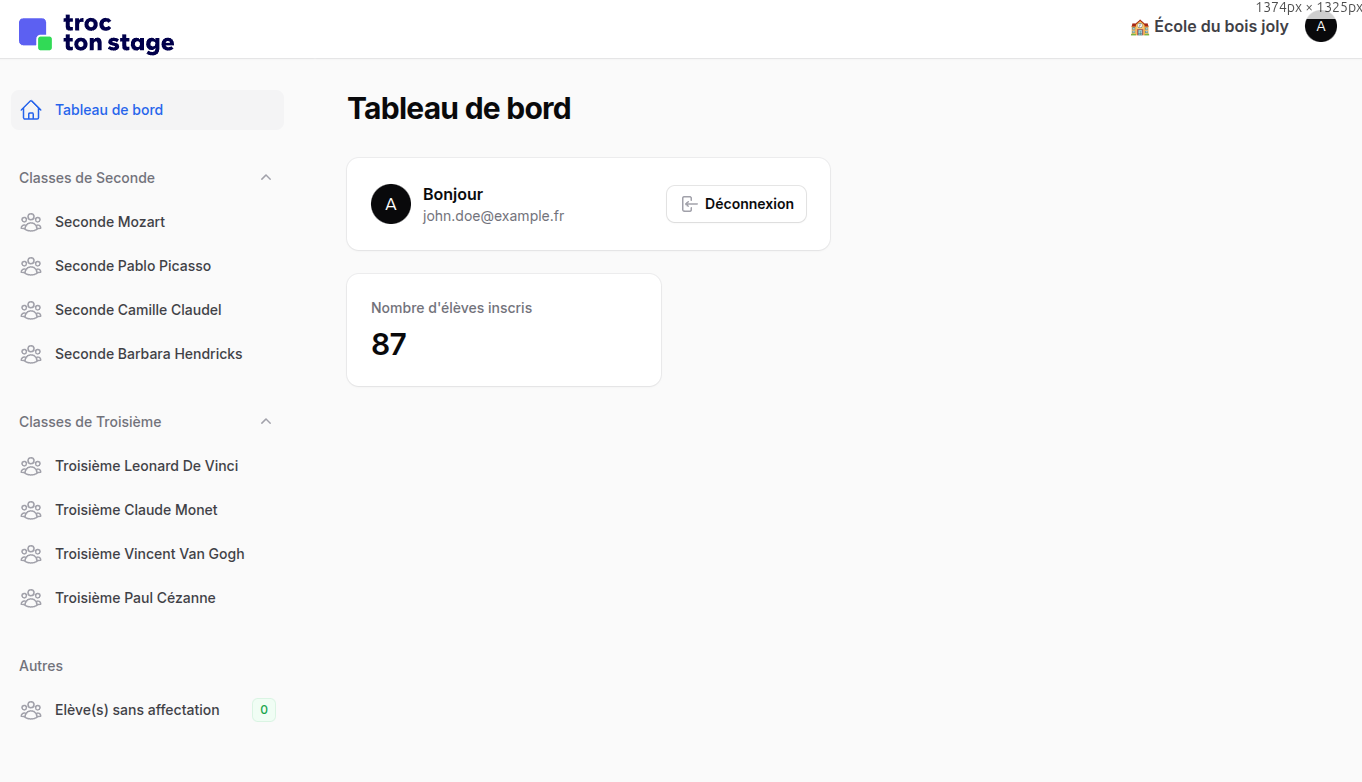The height and width of the screenshot is (782, 1362).
Task: Click the group icon beside Seconde Mozart
Action: tap(31, 222)
